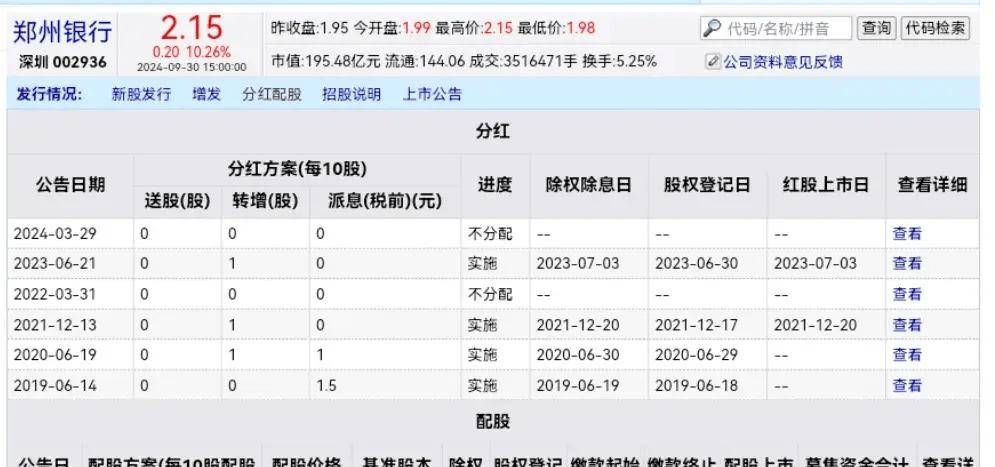
Task: Click the 市值:195.48亿元 value
Action: 326,62
